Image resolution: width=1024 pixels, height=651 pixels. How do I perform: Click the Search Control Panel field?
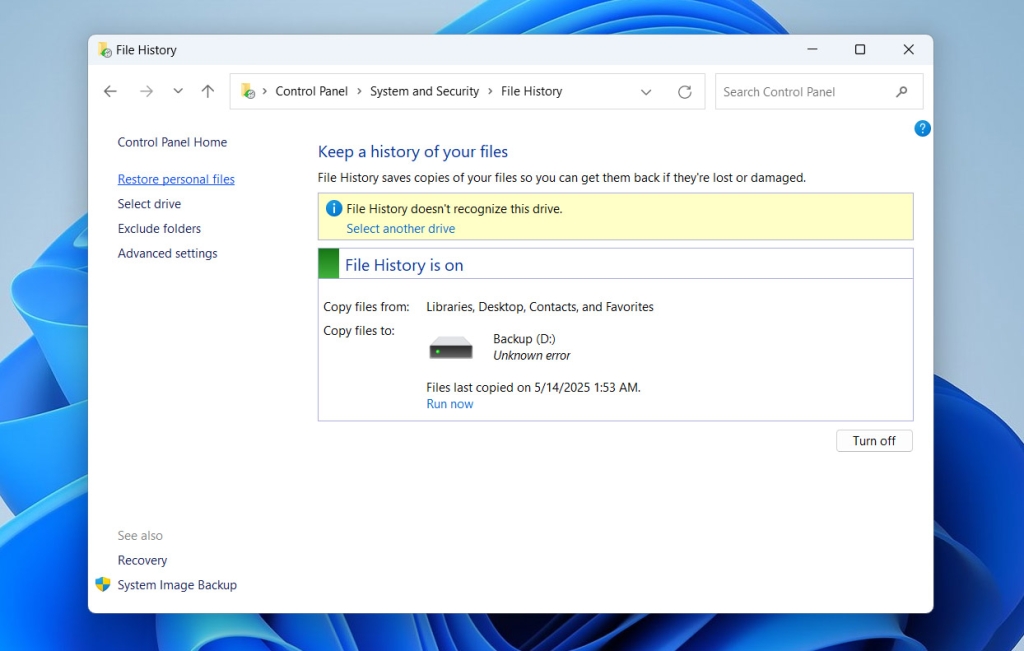click(819, 91)
